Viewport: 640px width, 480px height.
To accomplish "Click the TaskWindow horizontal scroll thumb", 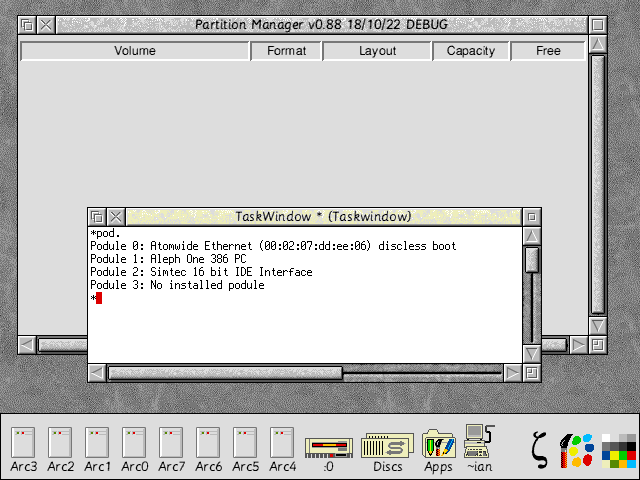I will 225,373.
